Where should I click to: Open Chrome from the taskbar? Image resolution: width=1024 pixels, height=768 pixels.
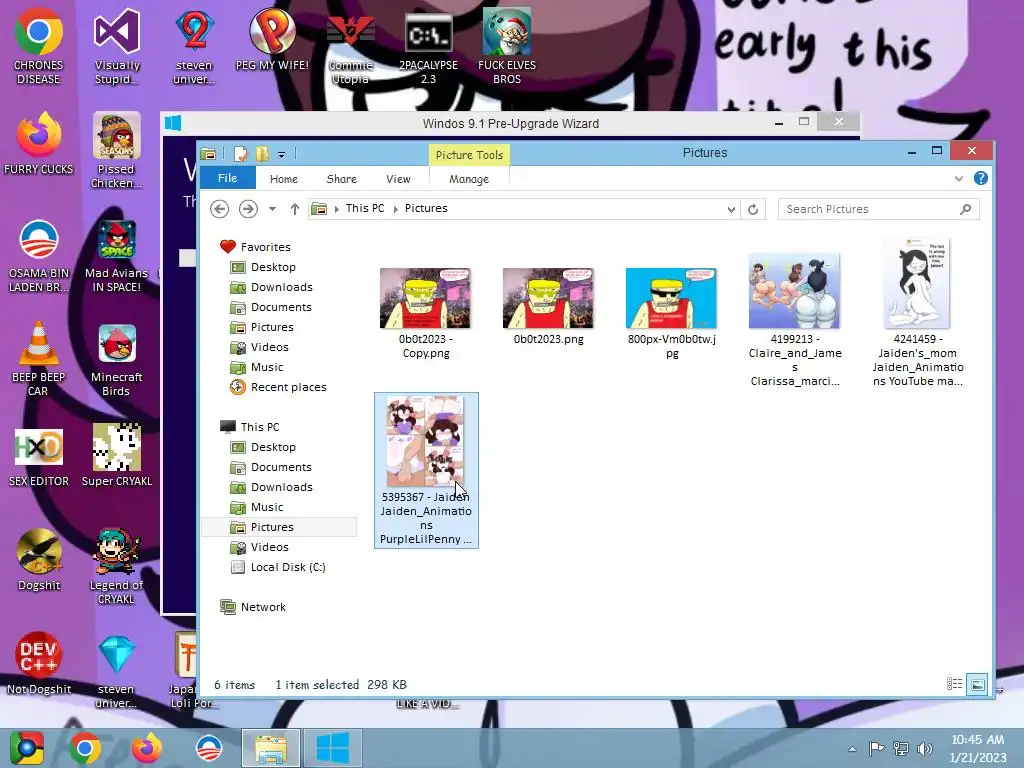[x=85, y=748]
